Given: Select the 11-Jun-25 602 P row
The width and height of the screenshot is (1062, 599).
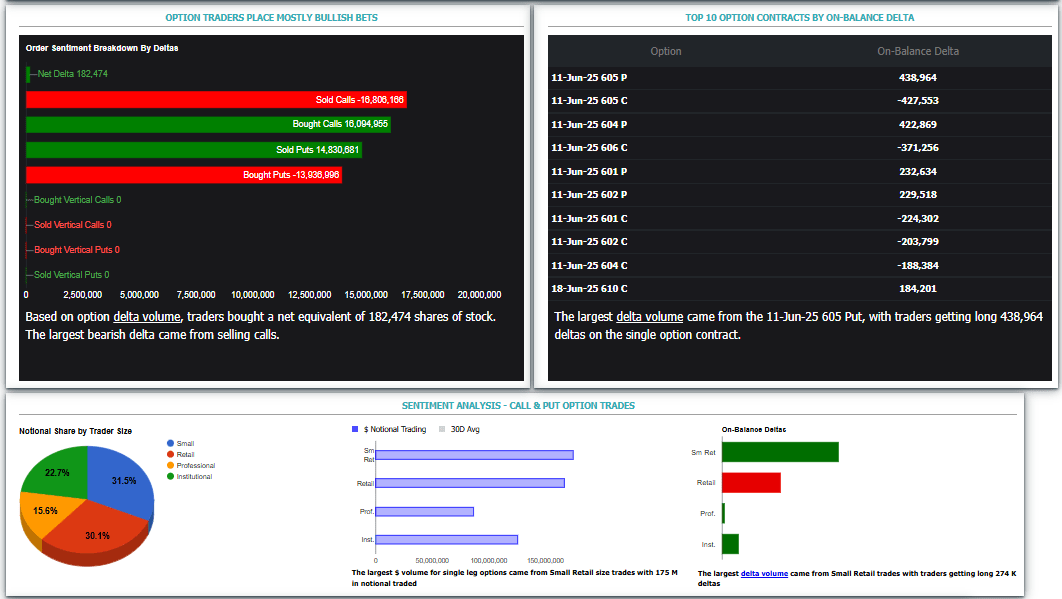Looking at the screenshot, I should click(x=799, y=194).
